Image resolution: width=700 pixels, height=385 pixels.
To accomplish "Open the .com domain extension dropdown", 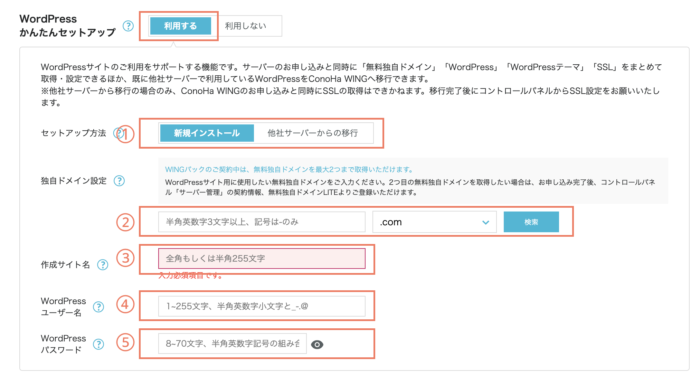I will click(x=434, y=222).
